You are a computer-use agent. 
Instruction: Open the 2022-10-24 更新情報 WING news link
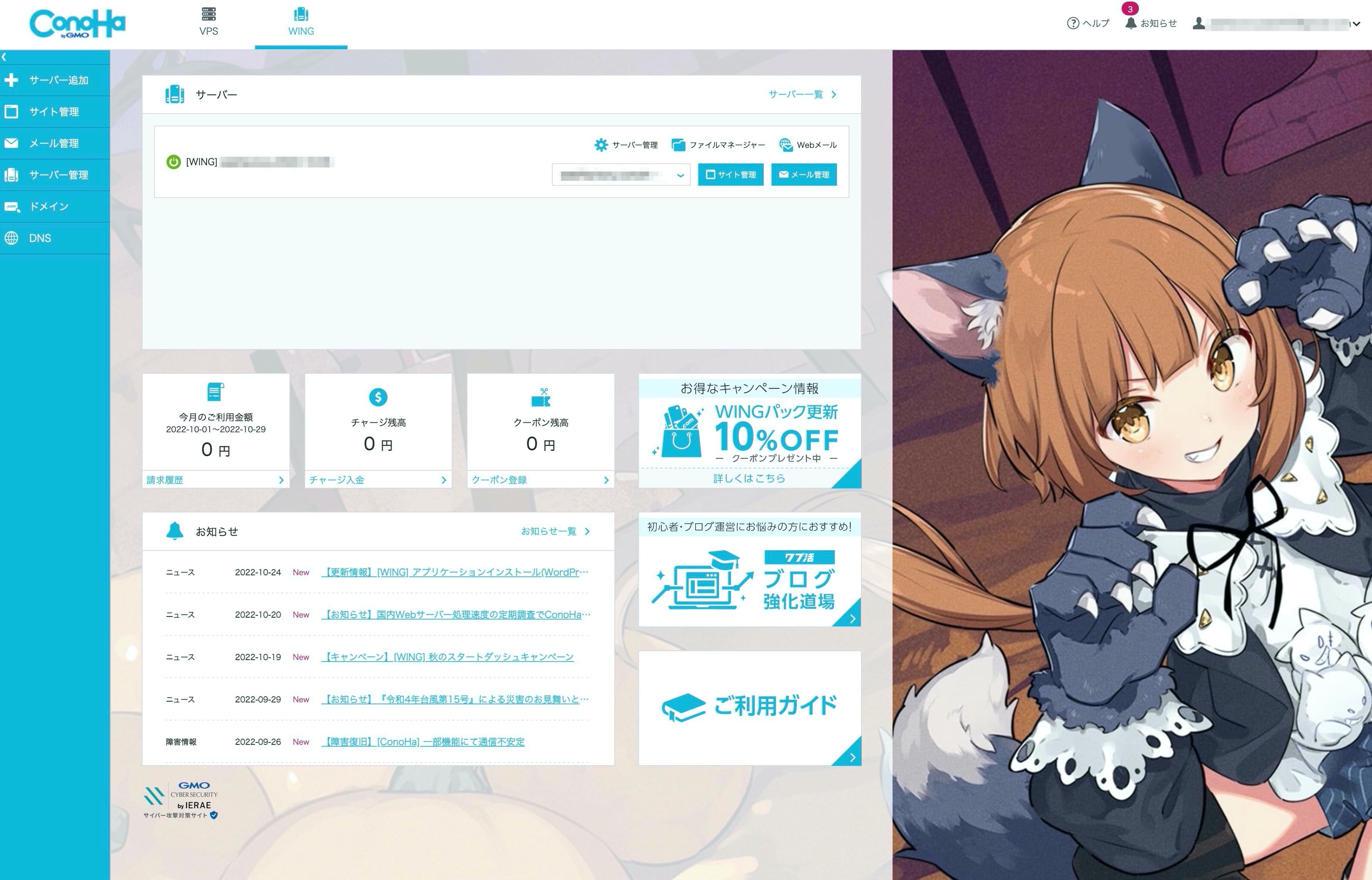(455, 572)
